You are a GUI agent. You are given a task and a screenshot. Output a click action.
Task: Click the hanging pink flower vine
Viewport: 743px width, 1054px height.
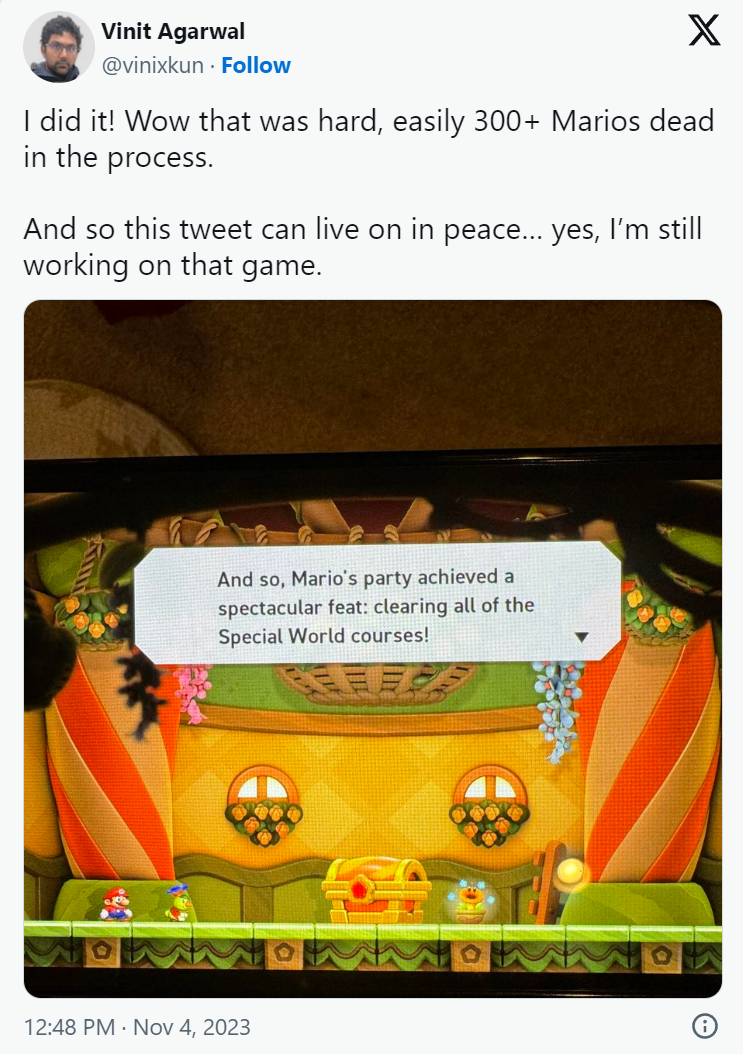(193, 692)
